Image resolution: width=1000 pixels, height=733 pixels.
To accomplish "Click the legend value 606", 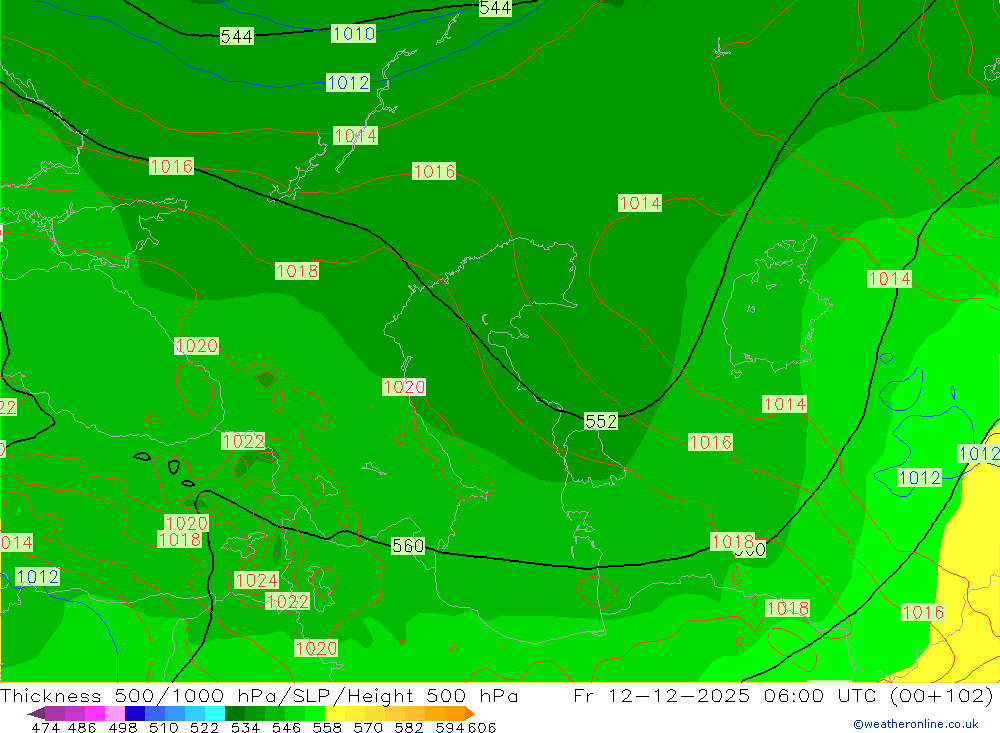I will 482,727.
